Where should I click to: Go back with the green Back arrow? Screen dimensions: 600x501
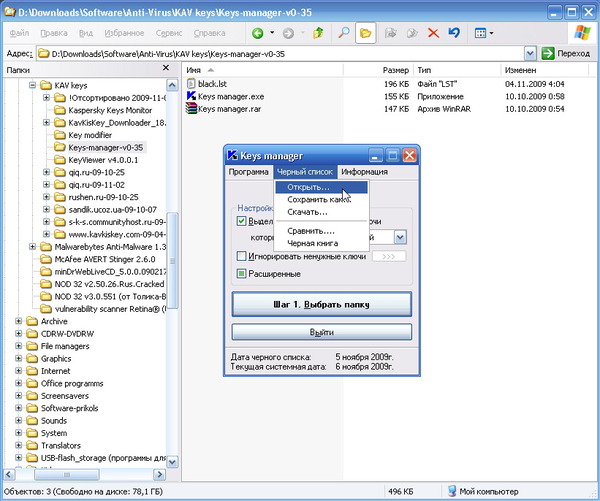click(258, 33)
